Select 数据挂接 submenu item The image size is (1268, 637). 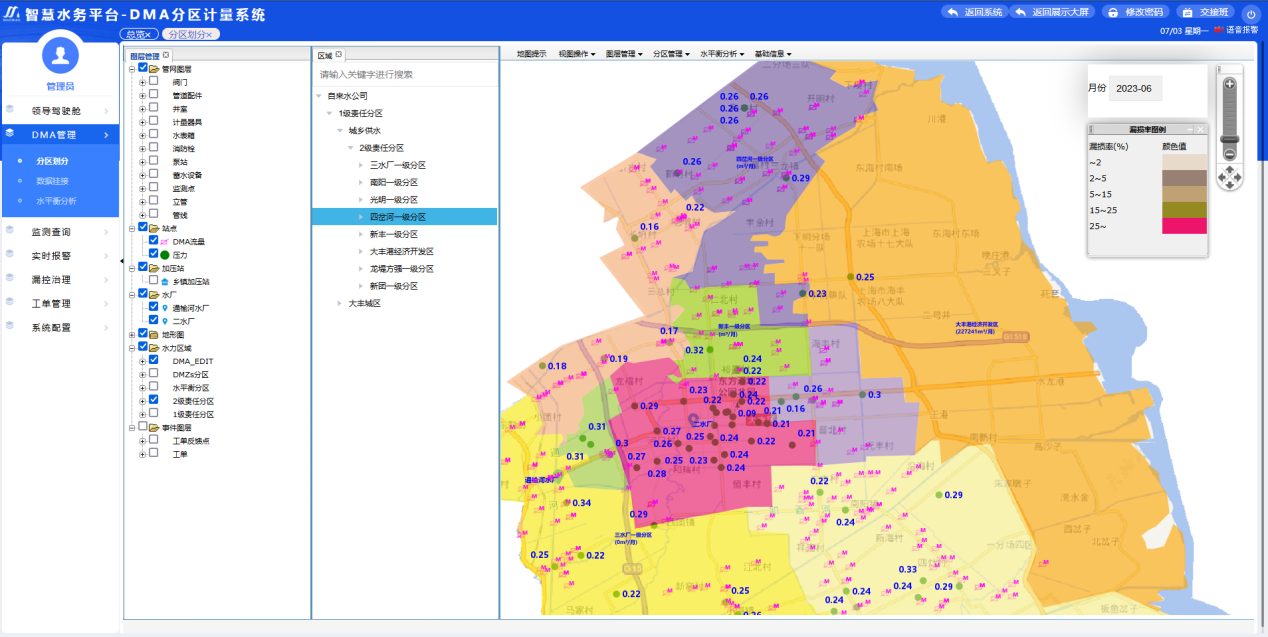click(x=53, y=181)
